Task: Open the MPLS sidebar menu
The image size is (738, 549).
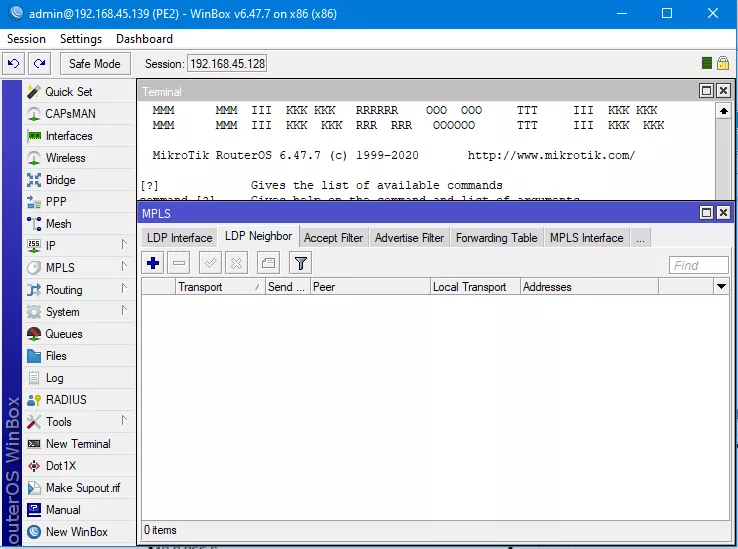Action: point(79,268)
